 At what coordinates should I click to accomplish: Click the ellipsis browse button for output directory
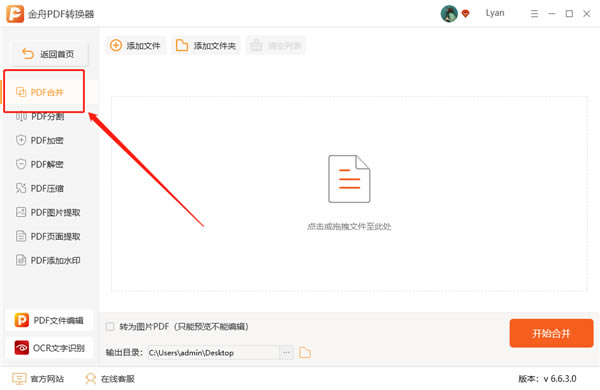pos(286,352)
